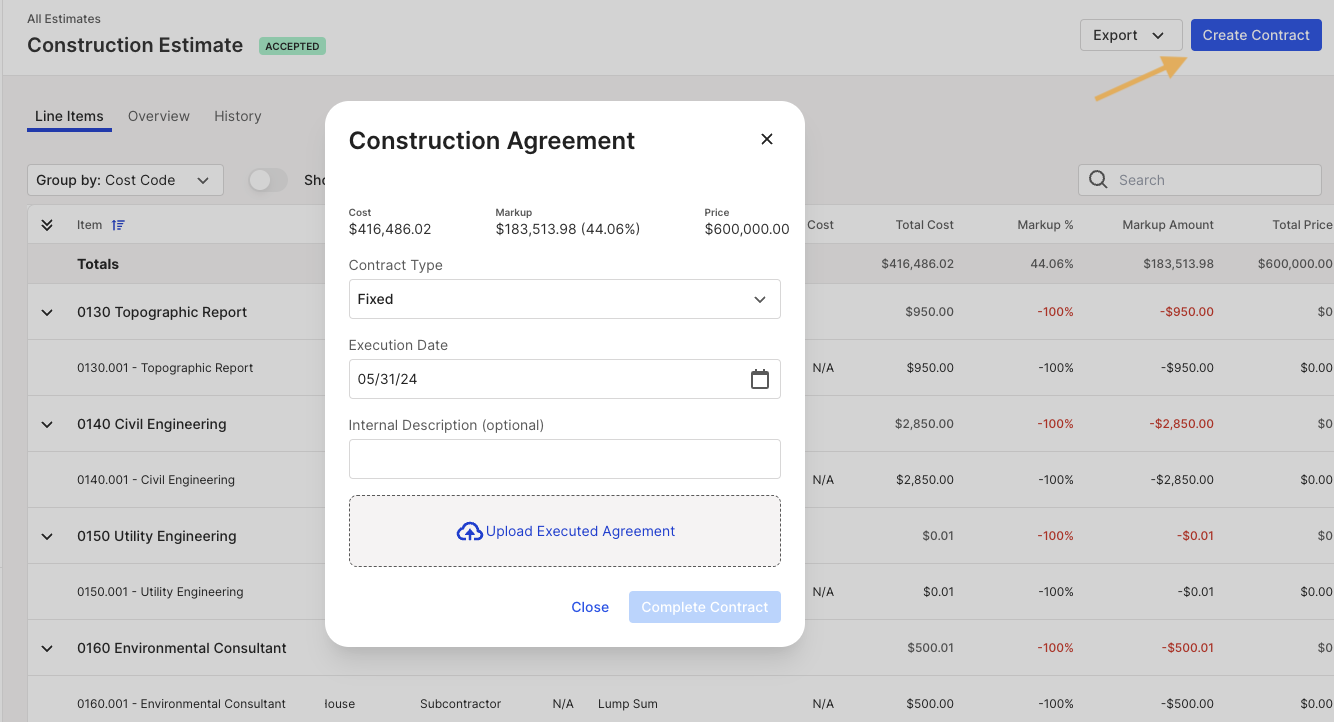Collapse the 0160 Environmental Consultant group

[x=47, y=648]
